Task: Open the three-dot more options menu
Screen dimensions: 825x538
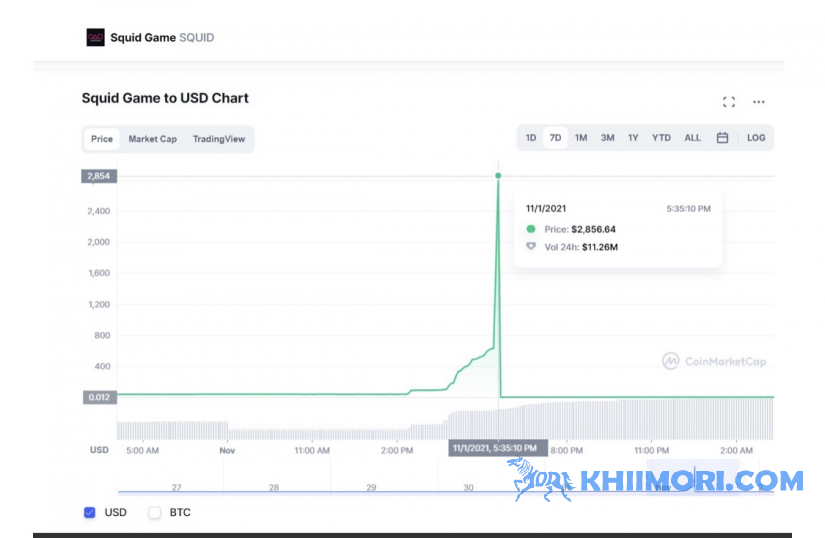Action: click(759, 101)
